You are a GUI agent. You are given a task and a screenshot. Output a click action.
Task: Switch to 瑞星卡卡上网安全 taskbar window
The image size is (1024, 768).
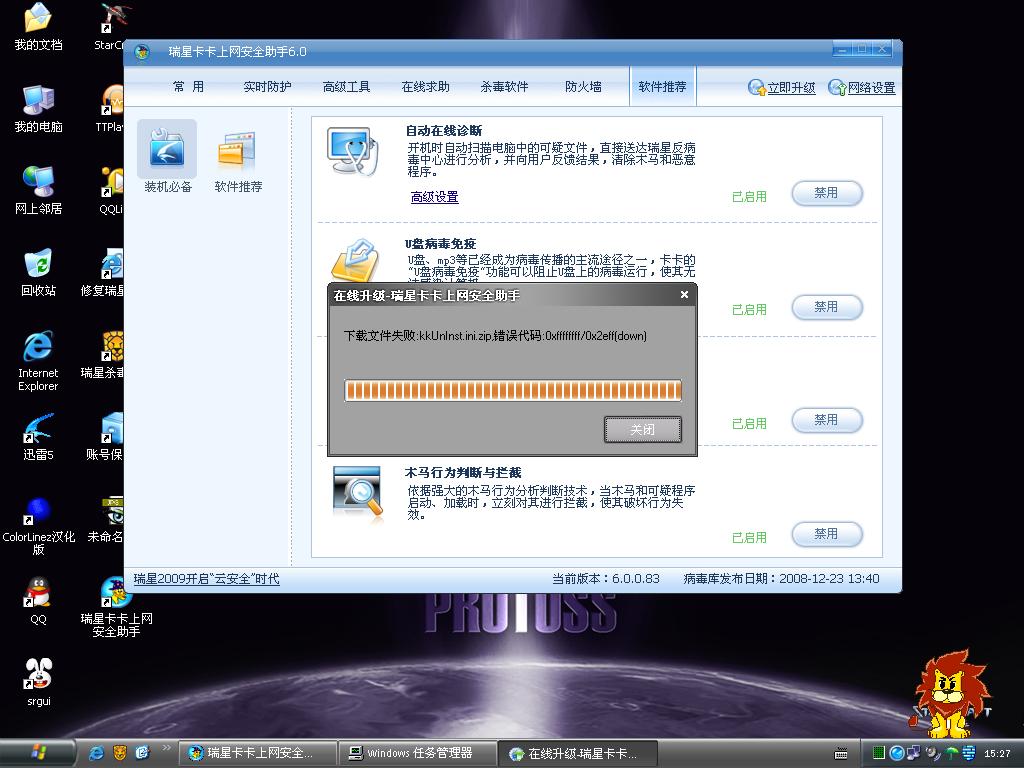click(x=257, y=753)
